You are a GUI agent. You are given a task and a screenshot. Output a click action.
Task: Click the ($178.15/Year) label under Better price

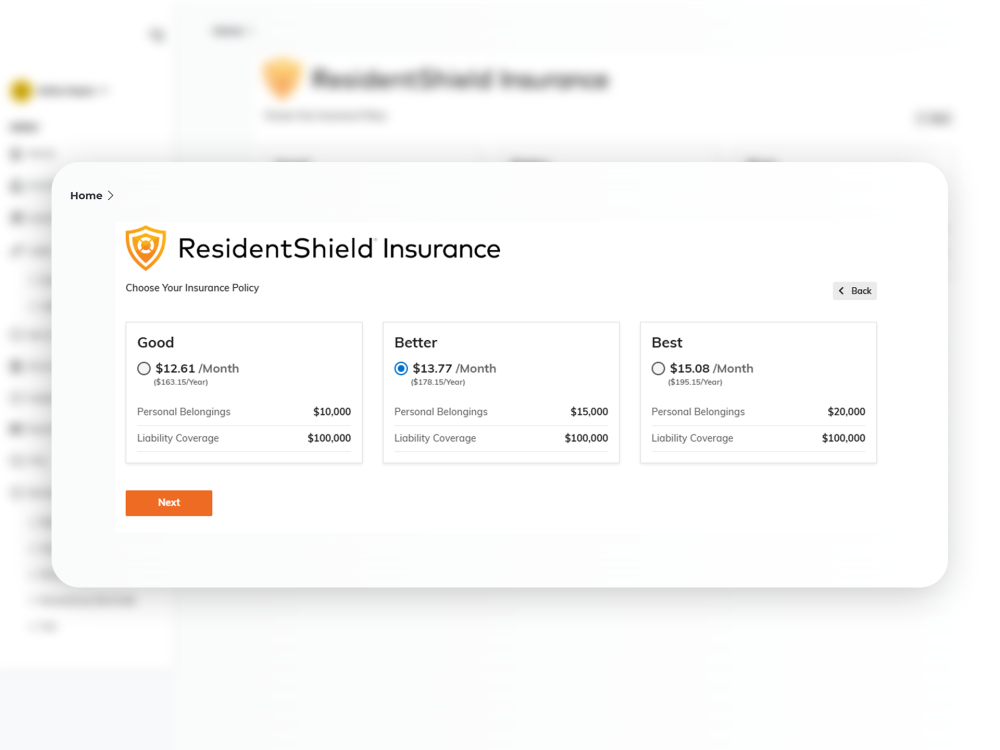pos(437,381)
